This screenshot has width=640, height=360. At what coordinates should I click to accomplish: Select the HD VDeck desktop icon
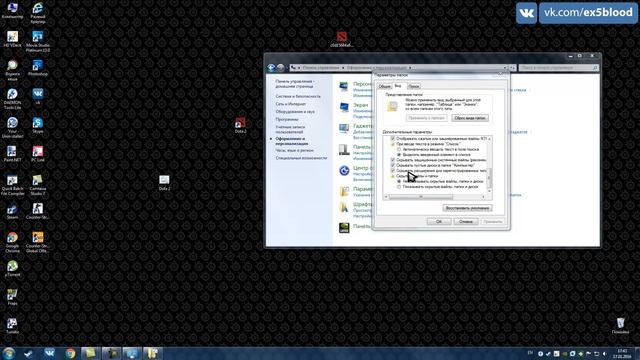(x=12, y=39)
